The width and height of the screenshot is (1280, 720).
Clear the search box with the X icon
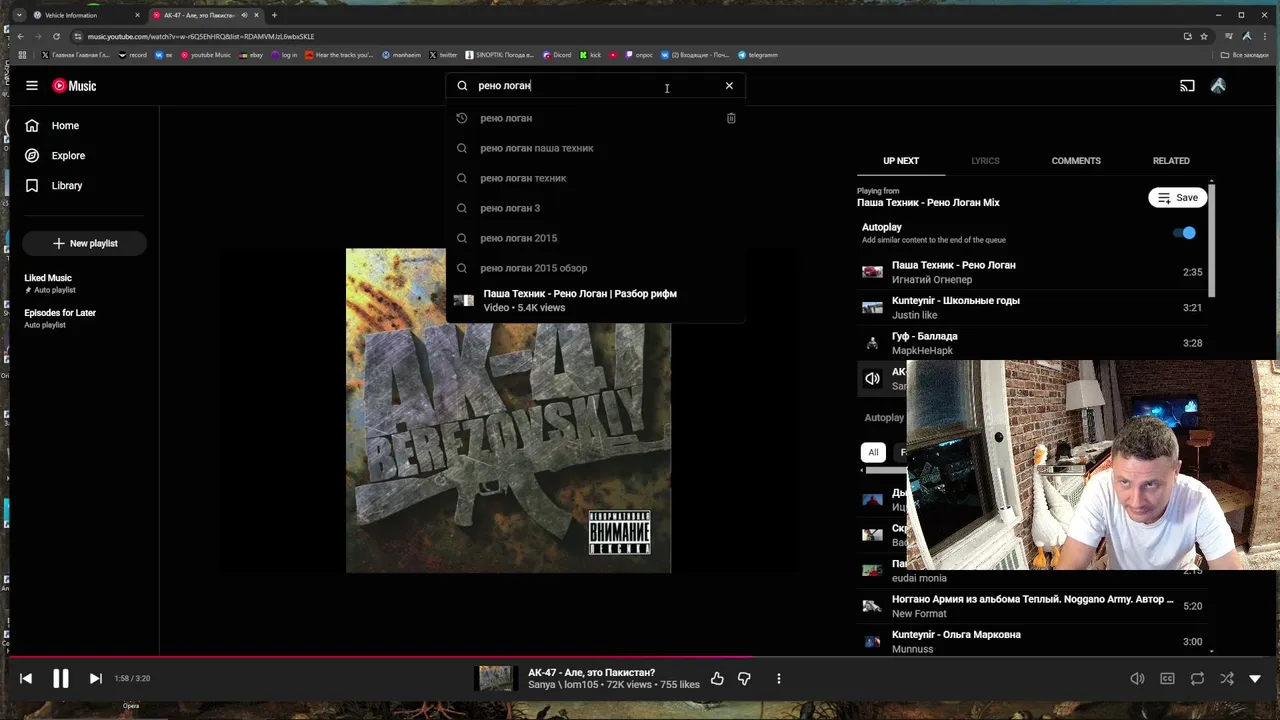pyautogui.click(x=729, y=86)
